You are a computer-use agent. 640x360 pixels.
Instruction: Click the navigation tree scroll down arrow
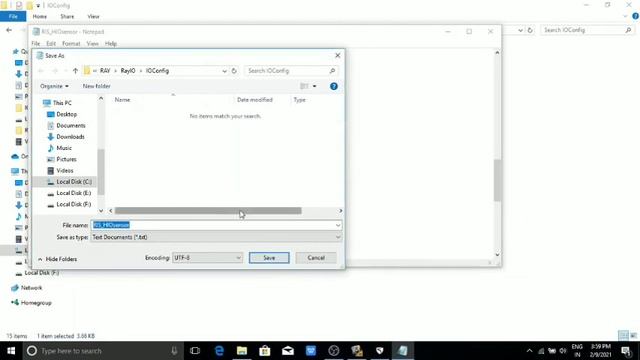101,211
